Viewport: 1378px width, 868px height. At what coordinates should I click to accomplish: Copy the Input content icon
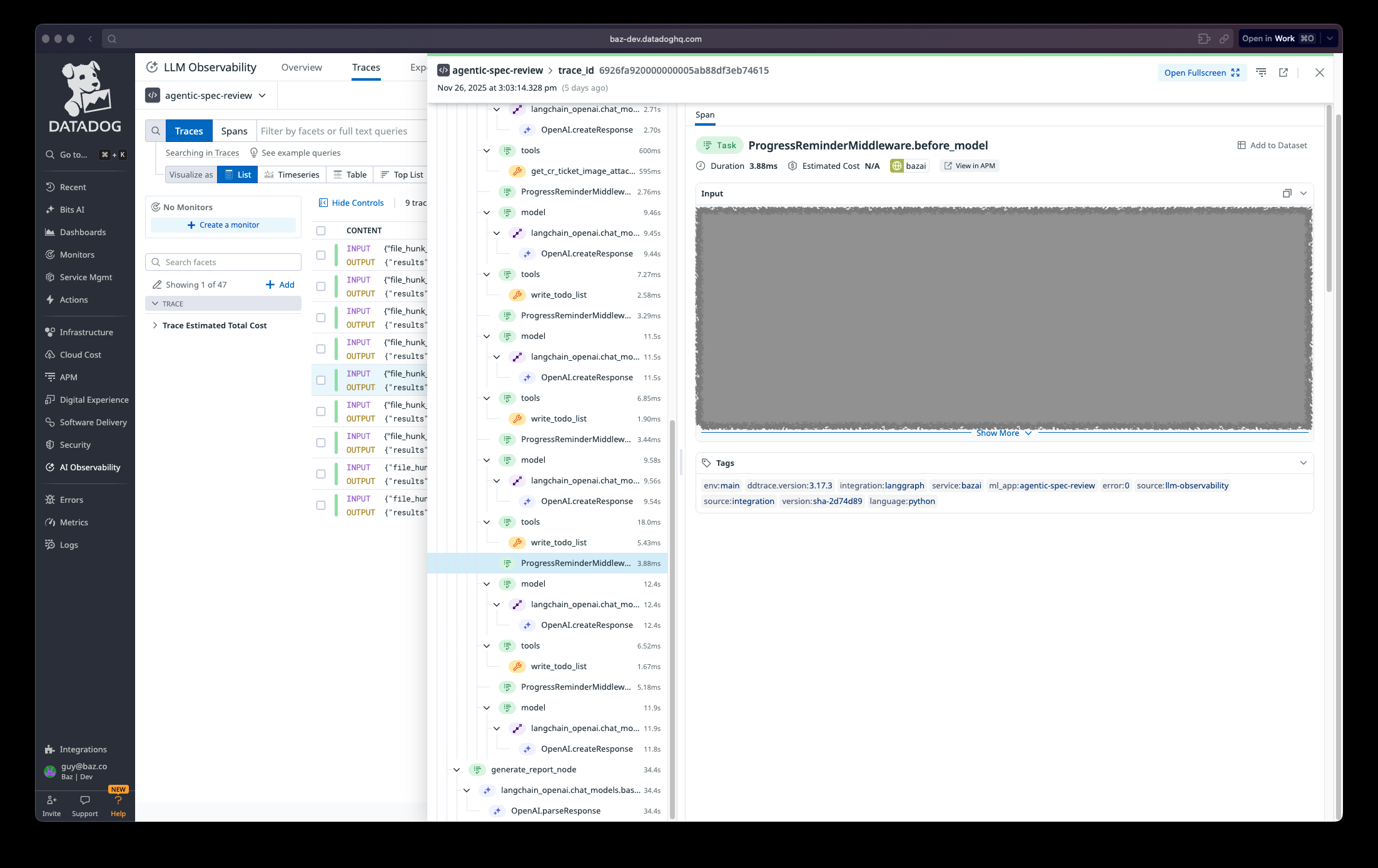click(x=1287, y=193)
